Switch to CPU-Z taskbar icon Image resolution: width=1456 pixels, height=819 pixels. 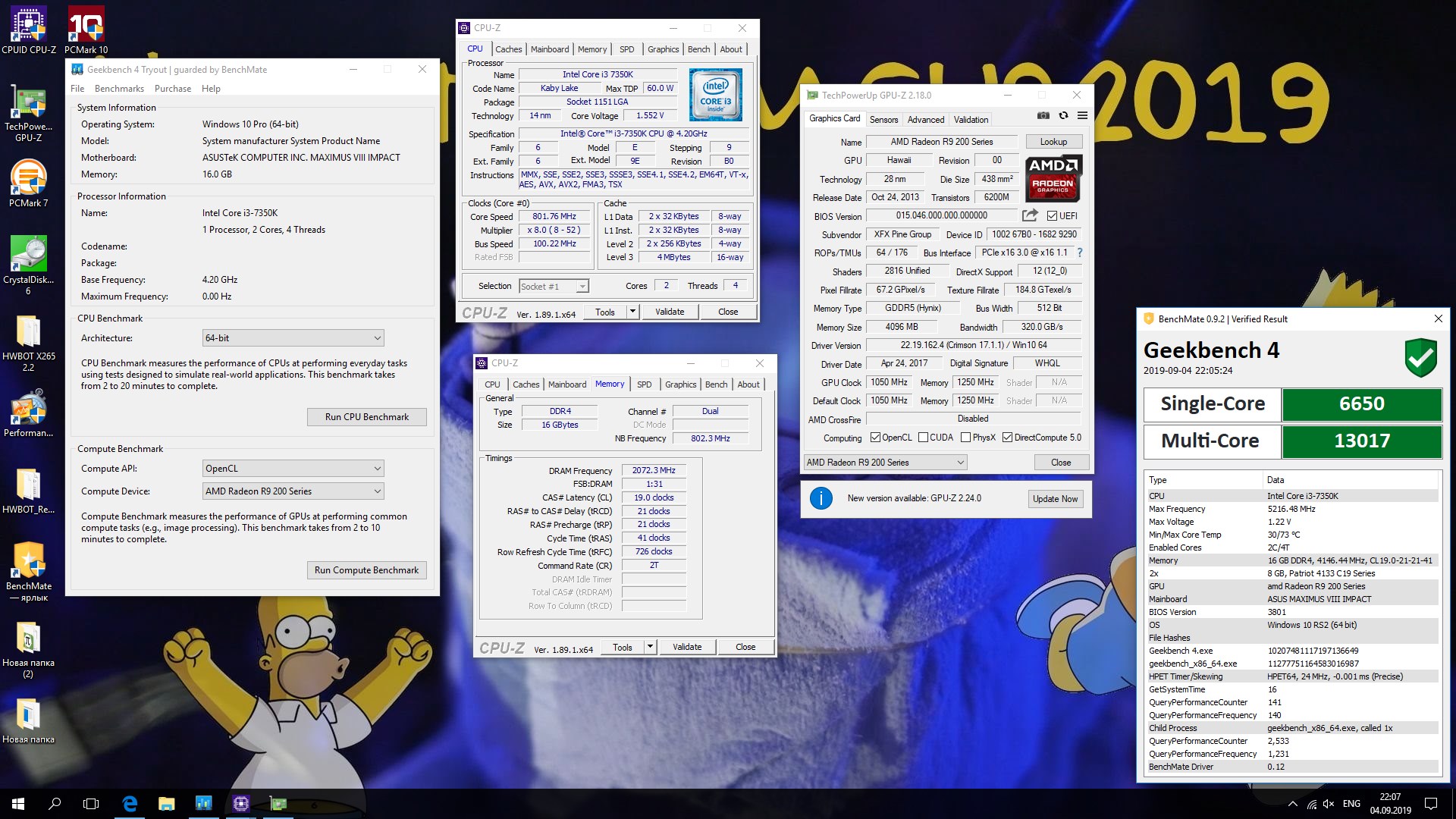(x=240, y=804)
